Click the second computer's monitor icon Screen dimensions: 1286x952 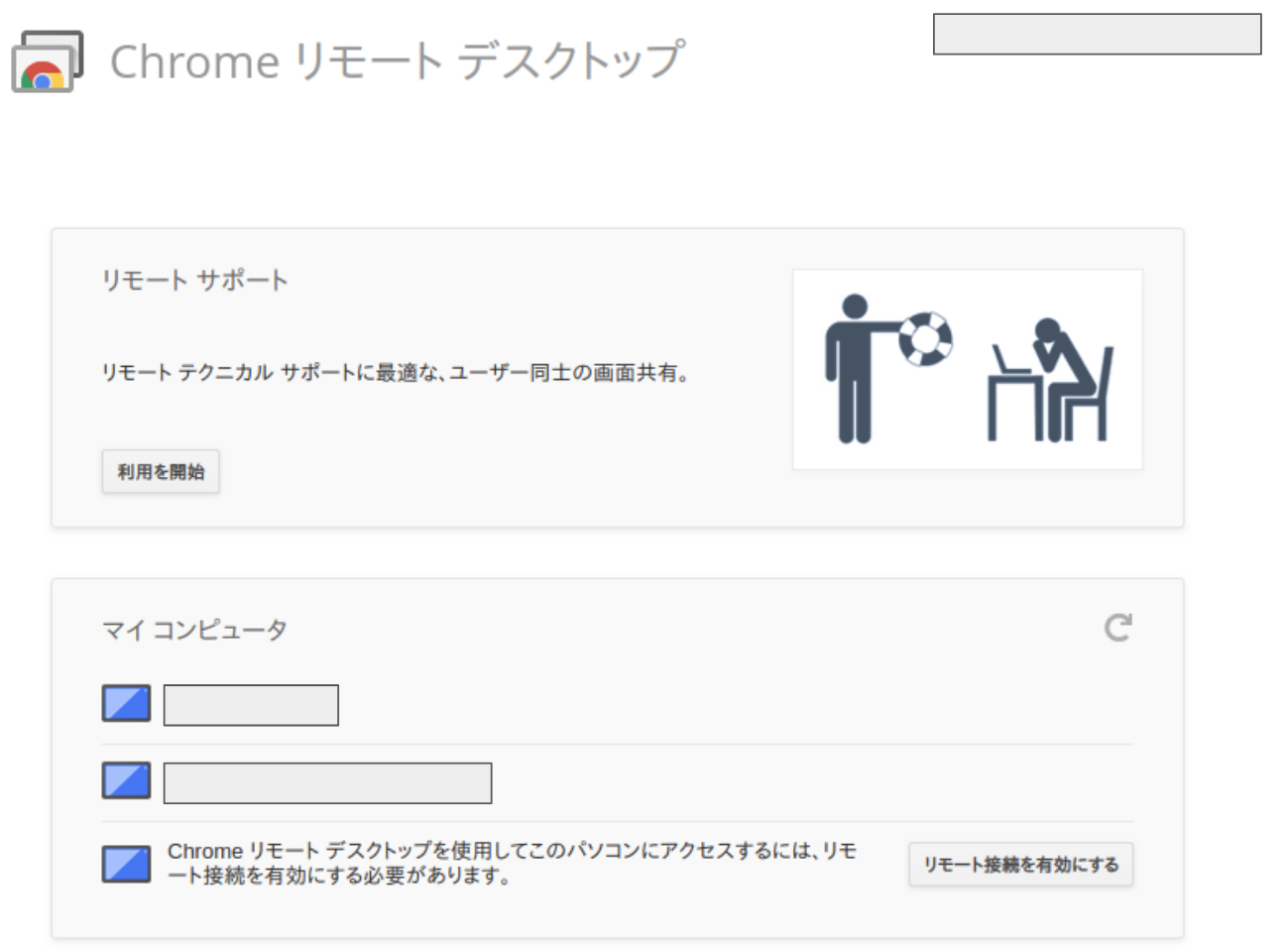tap(126, 781)
